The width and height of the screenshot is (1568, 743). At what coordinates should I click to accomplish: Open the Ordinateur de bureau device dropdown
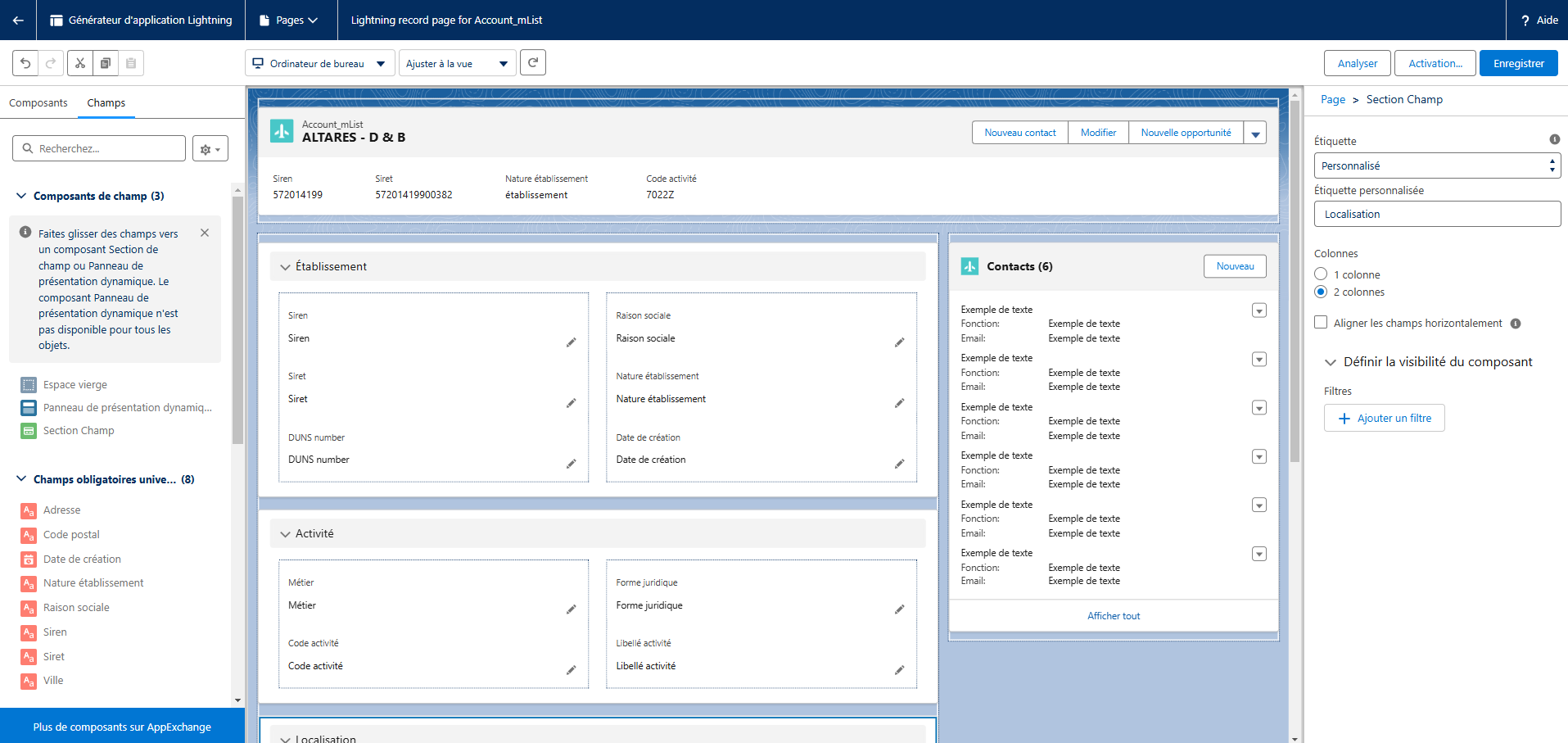click(x=319, y=63)
